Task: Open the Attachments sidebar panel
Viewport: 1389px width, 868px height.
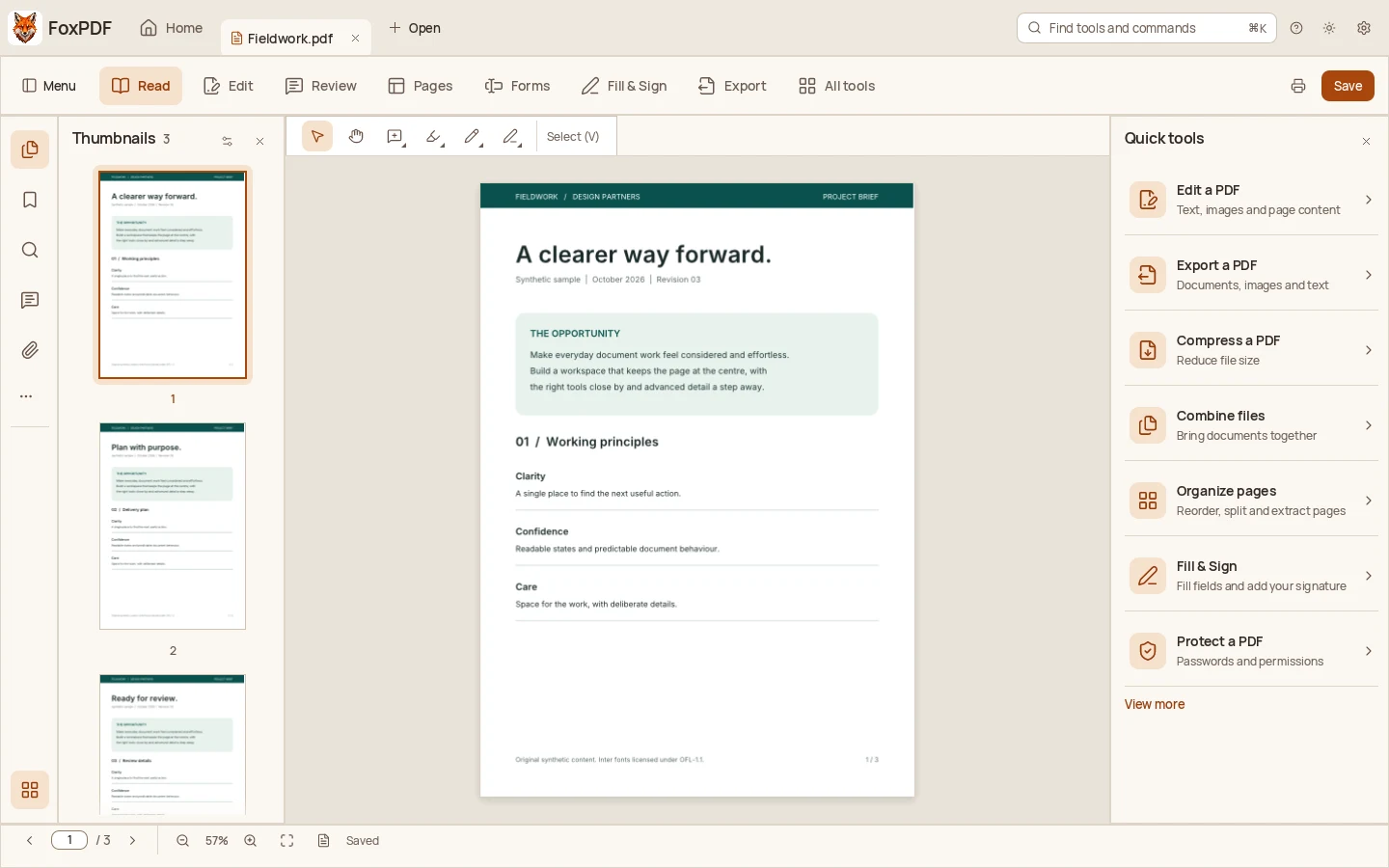Action: pyautogui.click(x=30, y=350)
